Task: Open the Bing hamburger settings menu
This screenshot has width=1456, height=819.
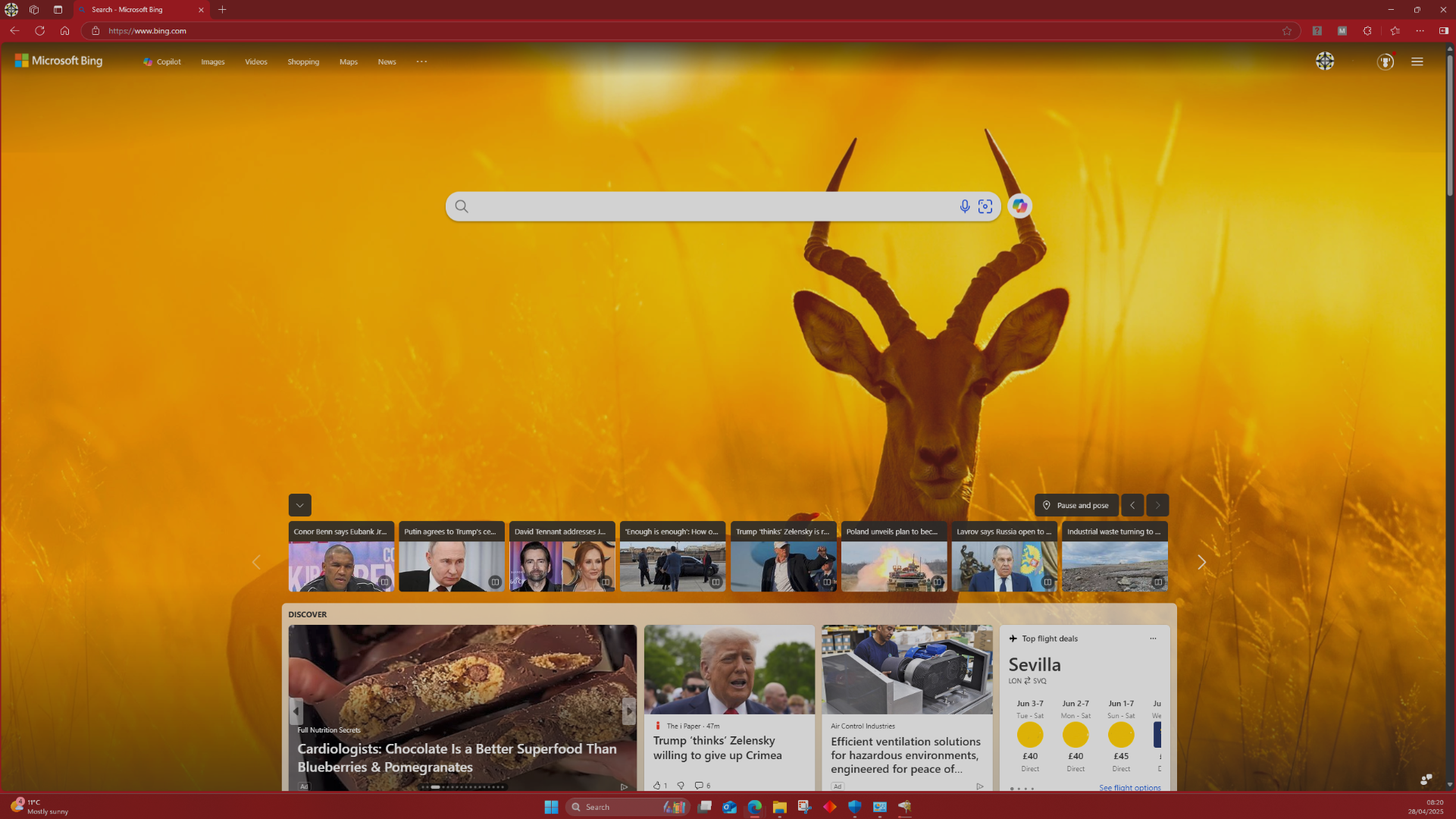Action: [x=1417, y=61]
